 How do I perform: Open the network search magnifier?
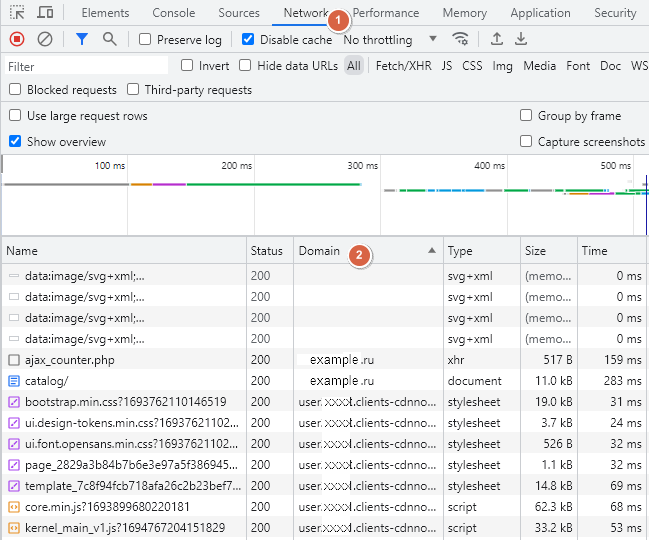click(x=109, y=39)
